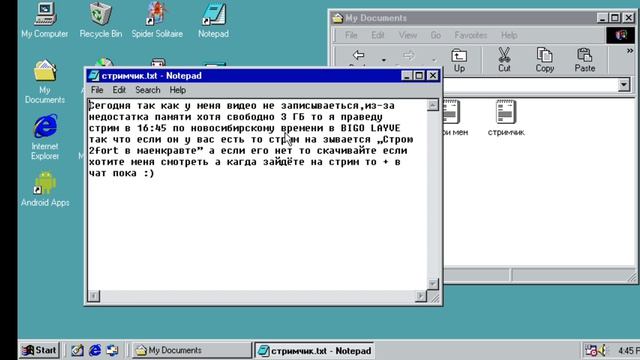Open My Documents Edit menu
Viewport: 640px width, 360px height.
pos(378,35)
